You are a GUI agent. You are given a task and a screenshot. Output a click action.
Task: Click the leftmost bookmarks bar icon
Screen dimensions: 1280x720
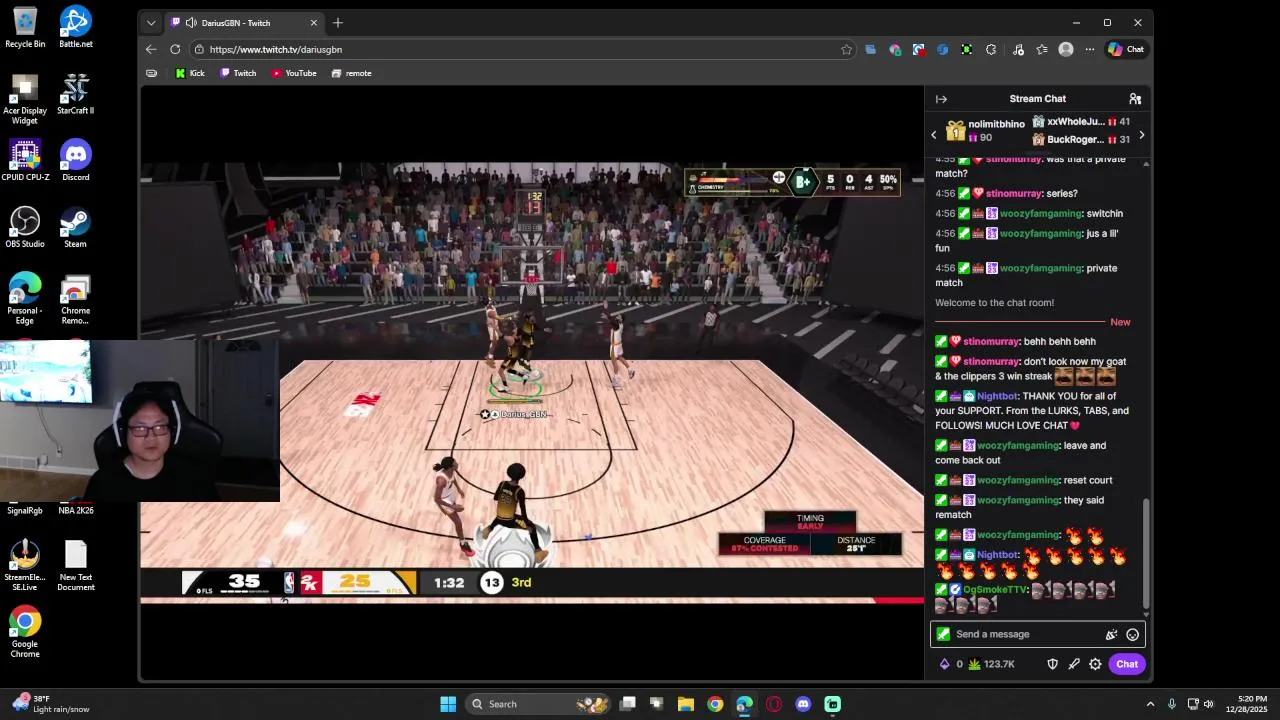pos(151,73)
